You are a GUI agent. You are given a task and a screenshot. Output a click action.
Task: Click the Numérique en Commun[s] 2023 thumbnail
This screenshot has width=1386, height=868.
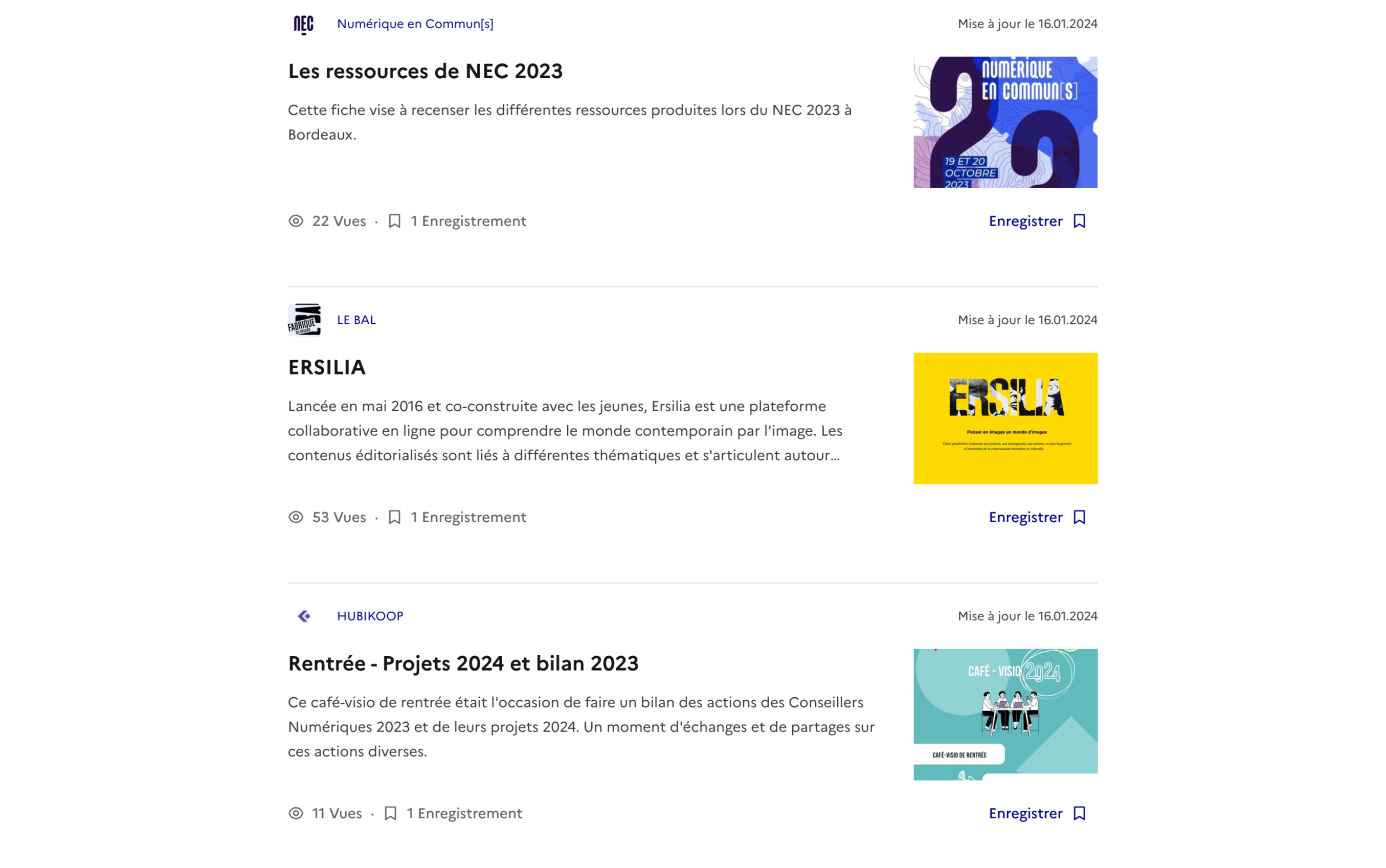[x=1005, y=122]
